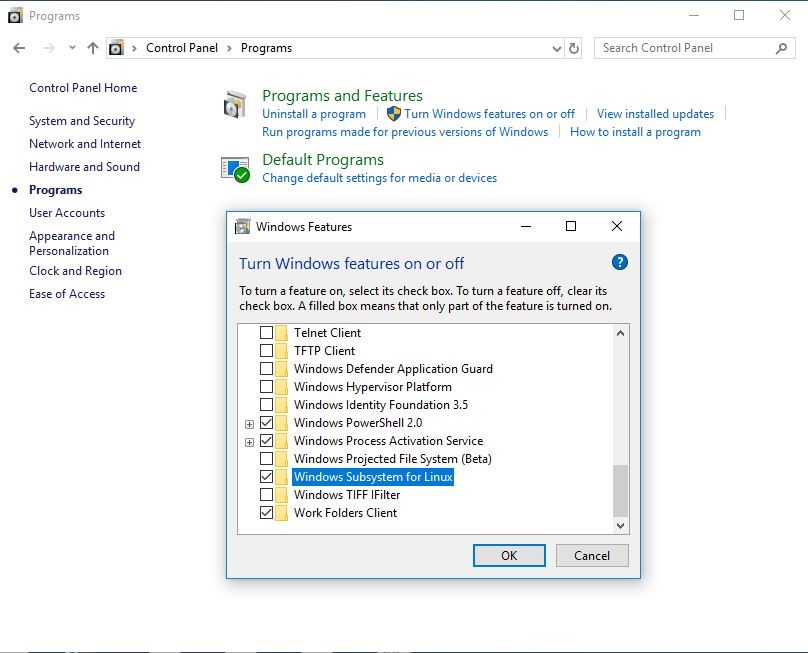This screenshot has height=653, width=808.
Task: Select the Telnet Client row label
Action: [x=327, y=333]
